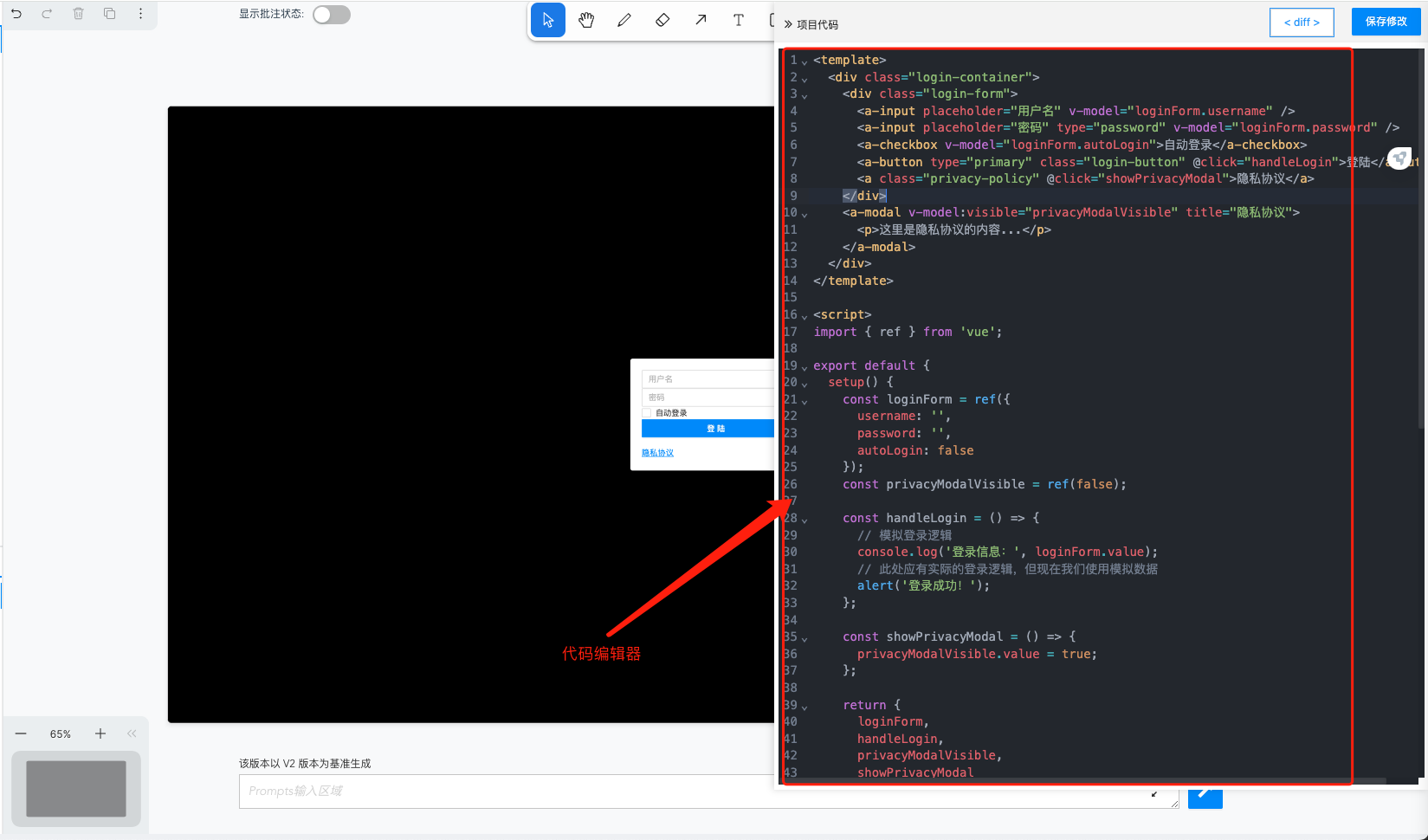Click the zoom in plus button
1428x840 pixels.
coord(100,733)
